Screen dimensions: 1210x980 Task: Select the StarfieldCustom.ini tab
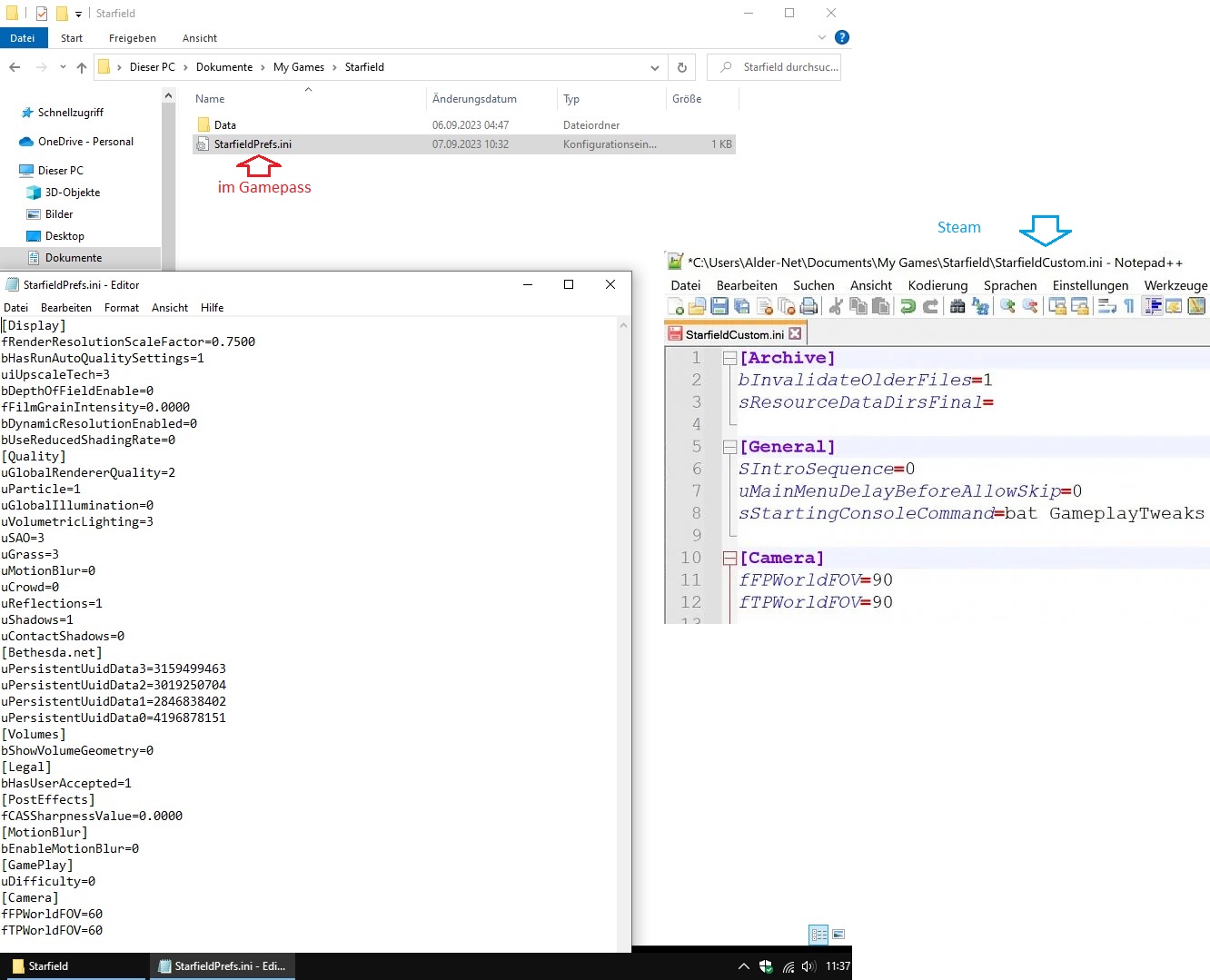coord(735,334)
